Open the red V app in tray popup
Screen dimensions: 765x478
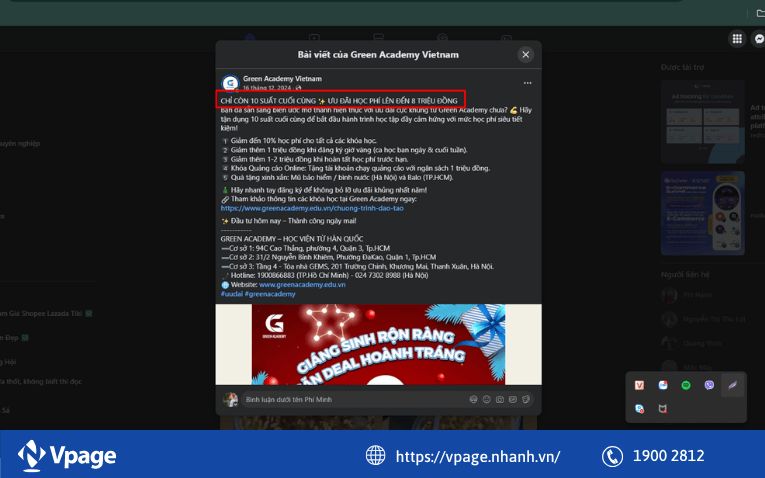(639, 385)
